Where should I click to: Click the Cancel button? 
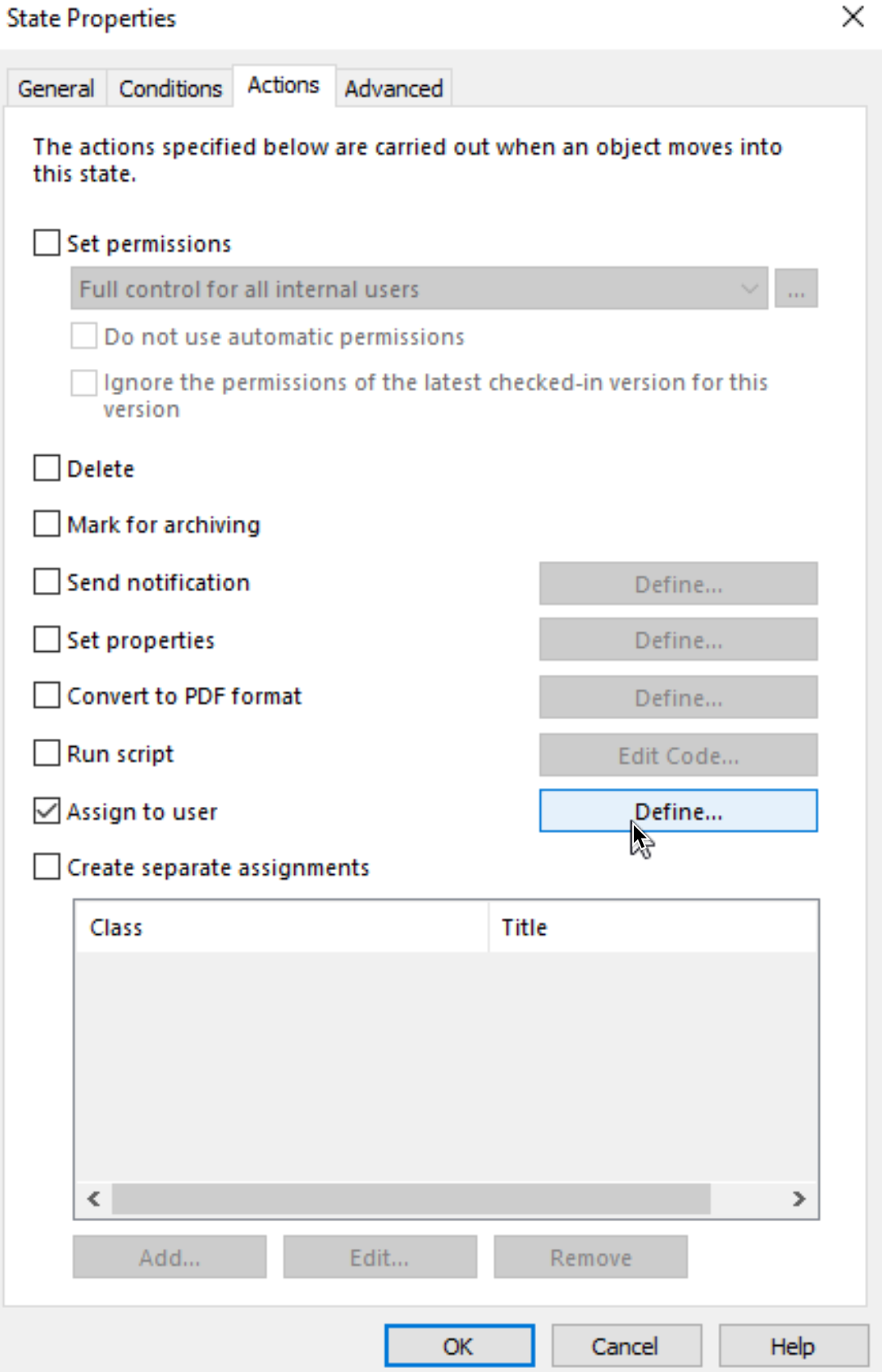pos(626,1346)
